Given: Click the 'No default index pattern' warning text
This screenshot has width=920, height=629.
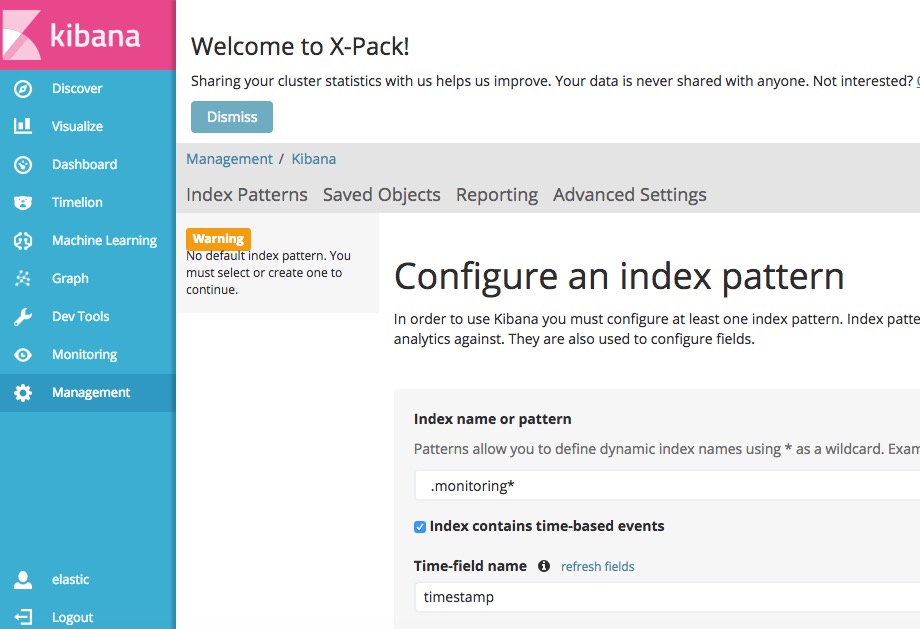Looking at the screenshot, I should point(268,273).
